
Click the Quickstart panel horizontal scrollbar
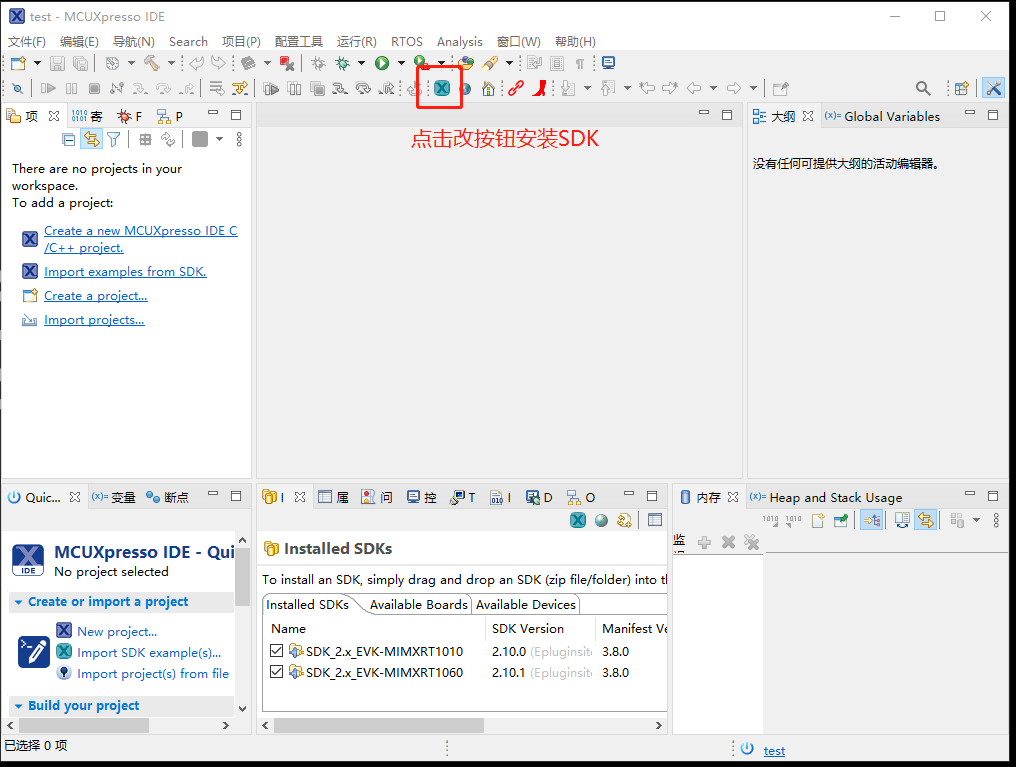(84, 725)
